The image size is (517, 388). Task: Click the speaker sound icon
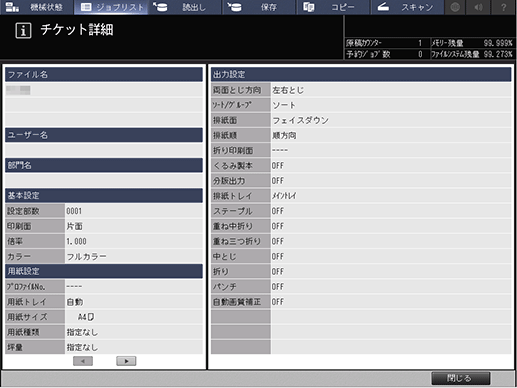[479, 7]
